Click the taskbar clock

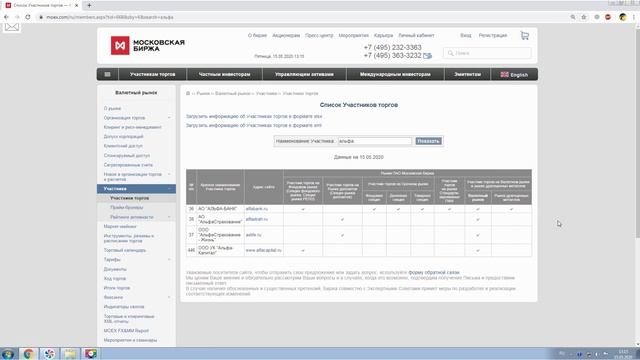tap(623, 354)
